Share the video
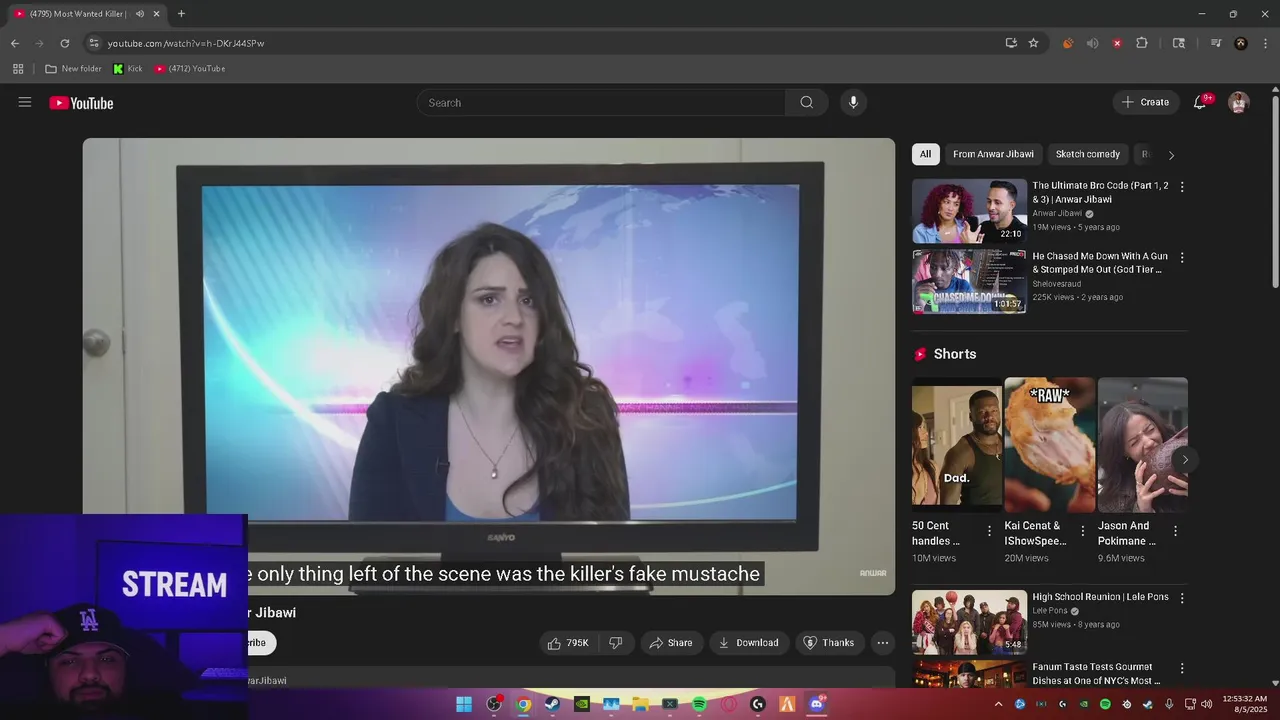This screenshot has height=720, width=1280. pyautogui.click(x=670, y=643)
